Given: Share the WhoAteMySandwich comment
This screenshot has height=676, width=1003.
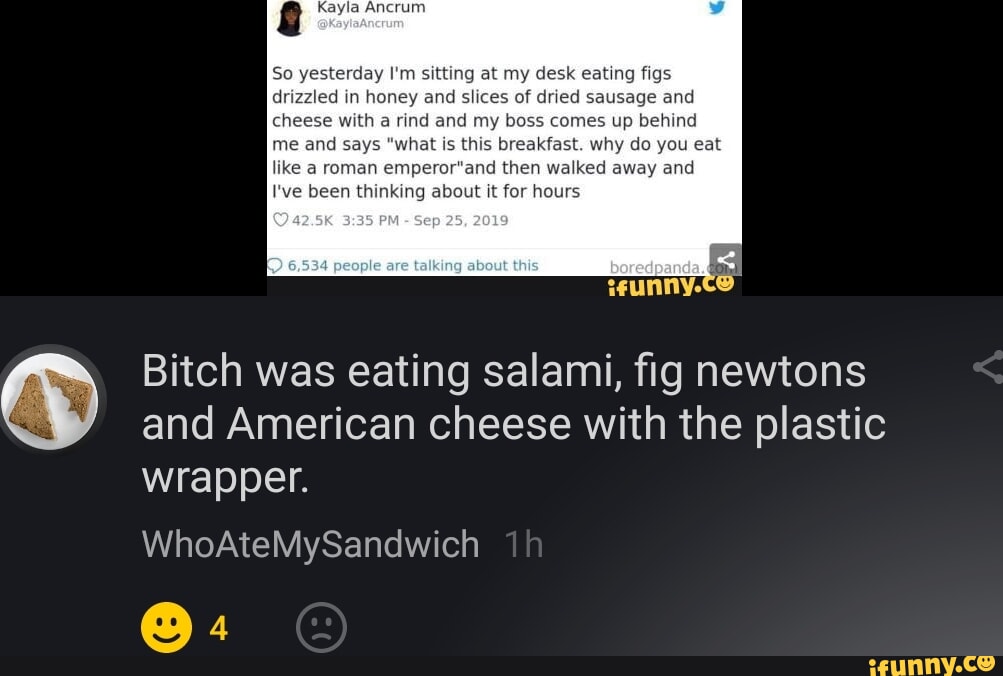Looking at the screenshot, I should coord(988,367).
